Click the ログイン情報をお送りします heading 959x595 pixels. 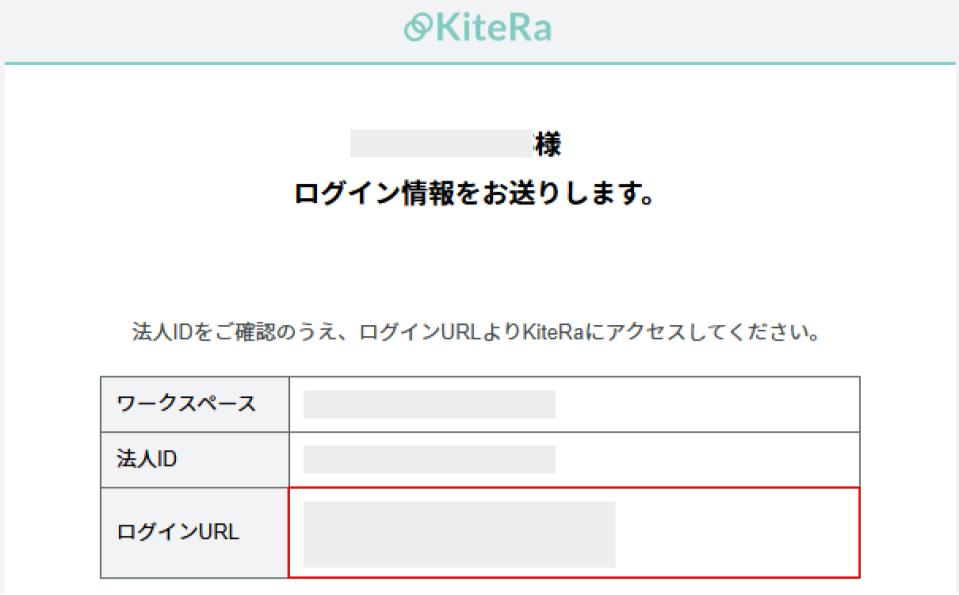(x=475, y=194)
